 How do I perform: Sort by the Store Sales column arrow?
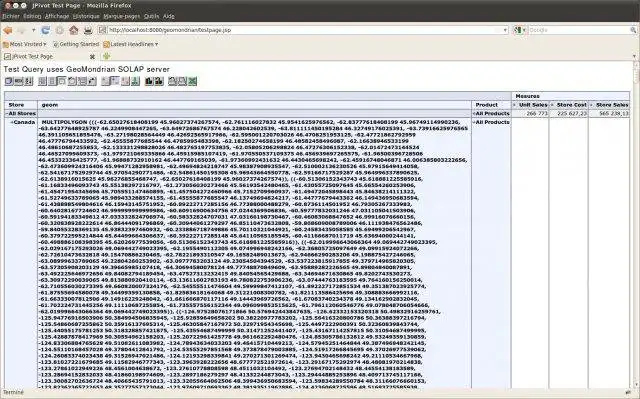592,105
